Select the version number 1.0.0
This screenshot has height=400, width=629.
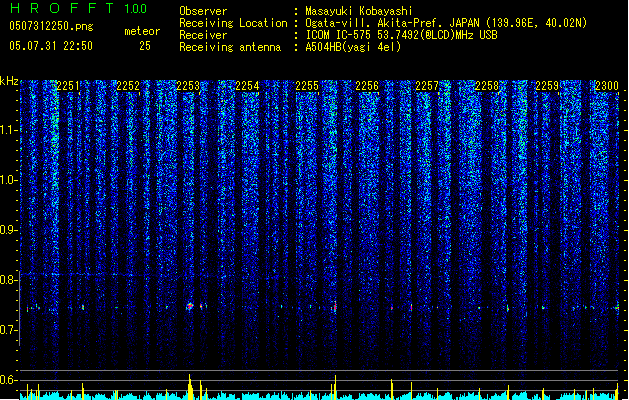click(135, 9)
